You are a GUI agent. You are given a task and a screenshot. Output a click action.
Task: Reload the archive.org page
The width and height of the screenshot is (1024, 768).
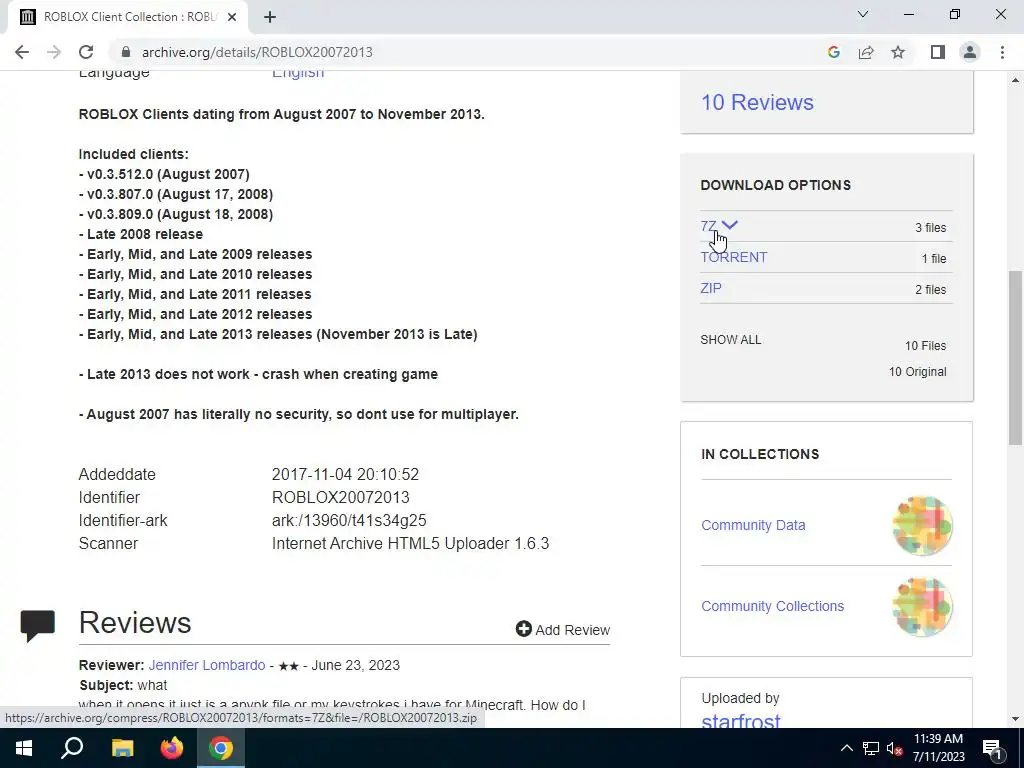pos(86,52)
